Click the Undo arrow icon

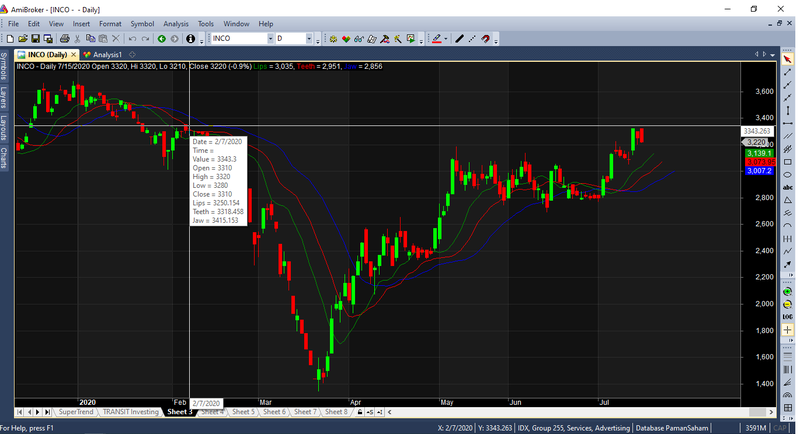133,39
